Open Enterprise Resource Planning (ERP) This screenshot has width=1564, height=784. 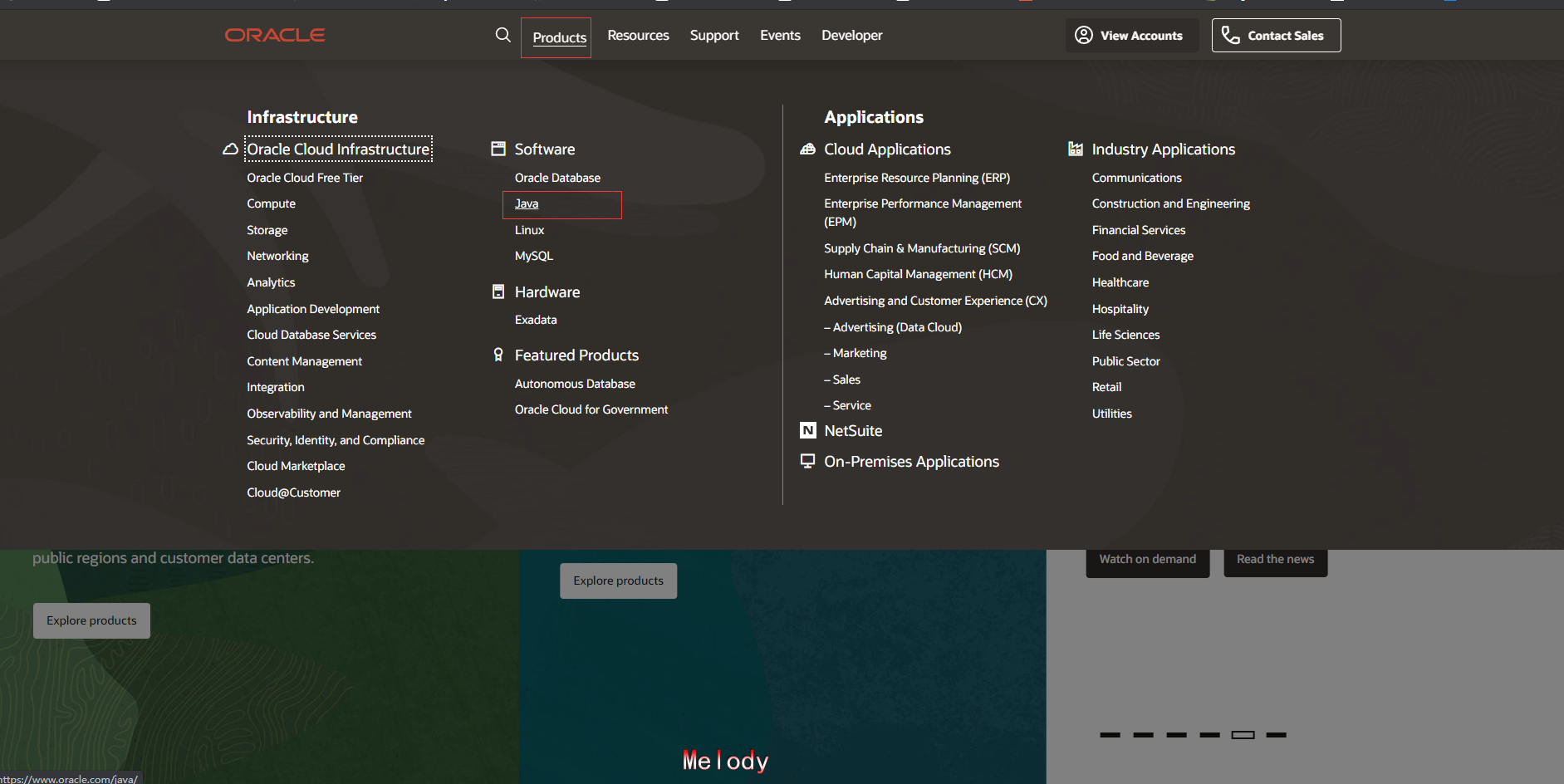(x=917, y=178)
